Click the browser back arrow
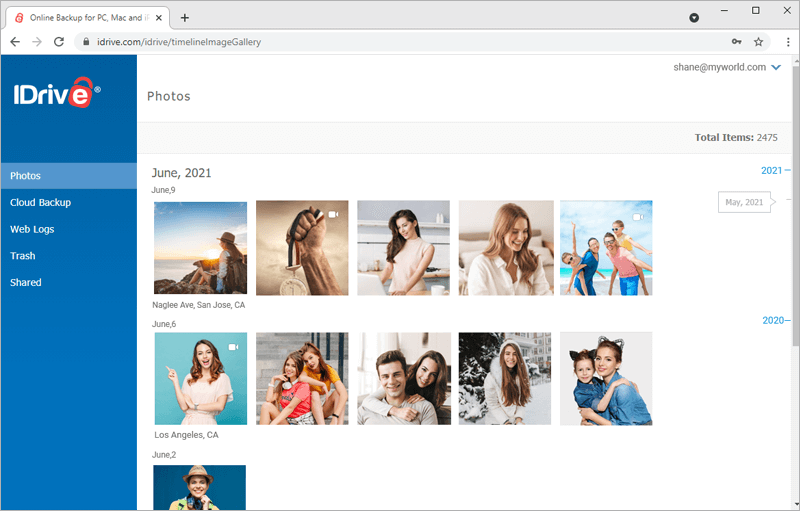The height and width of the screenshot is (511, 800). coord(15,42)
